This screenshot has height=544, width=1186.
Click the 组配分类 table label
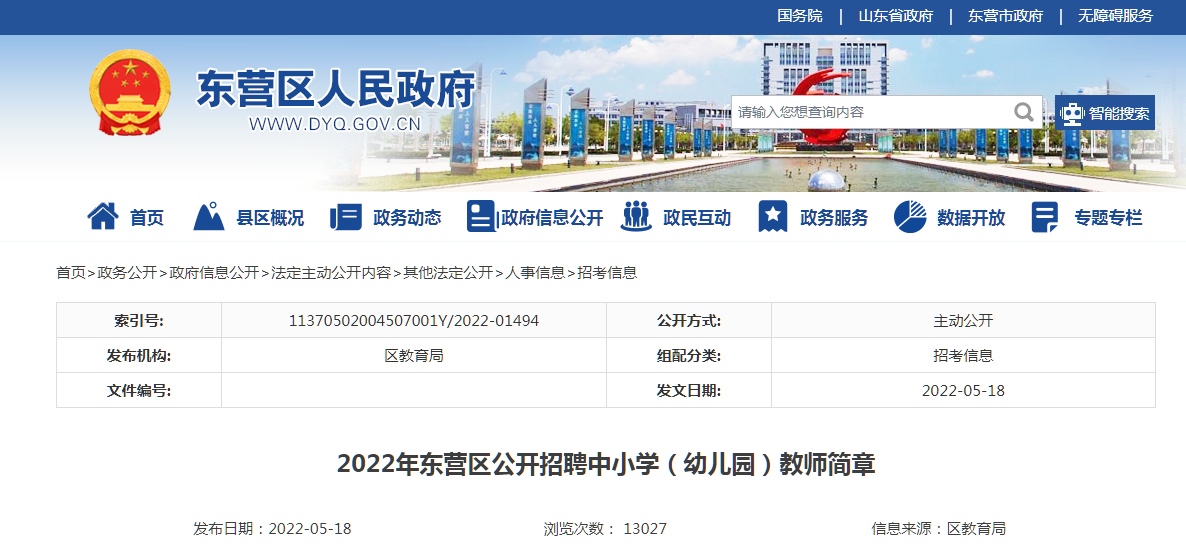(689, 356)
